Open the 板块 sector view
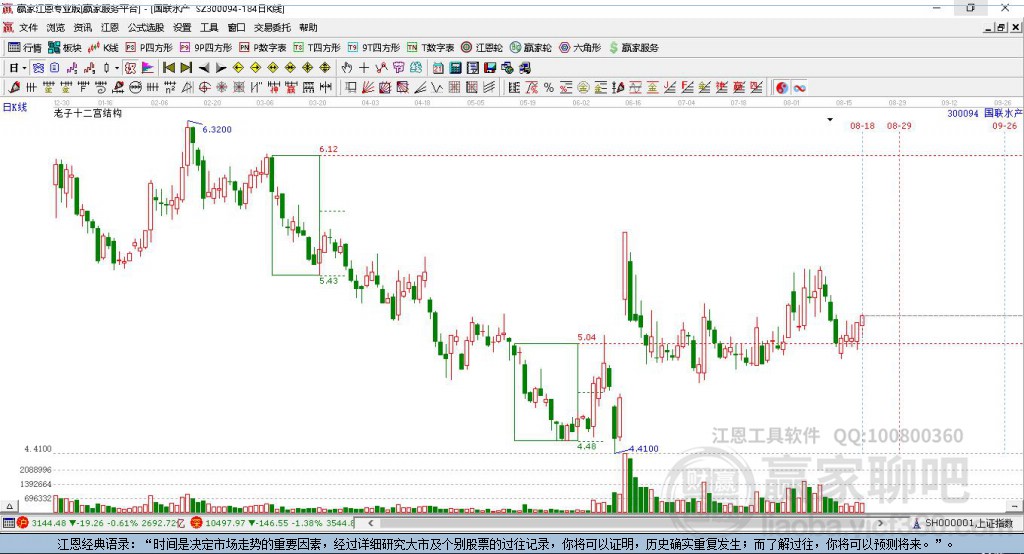Viewport: 1024px width, 554px height. [x=65, y=48]
